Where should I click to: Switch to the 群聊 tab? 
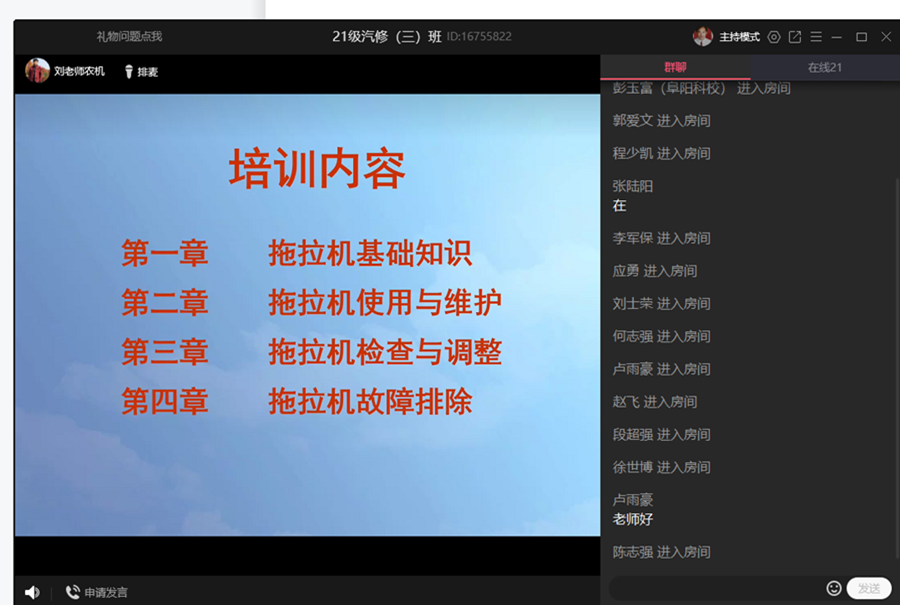coord(675,67)
